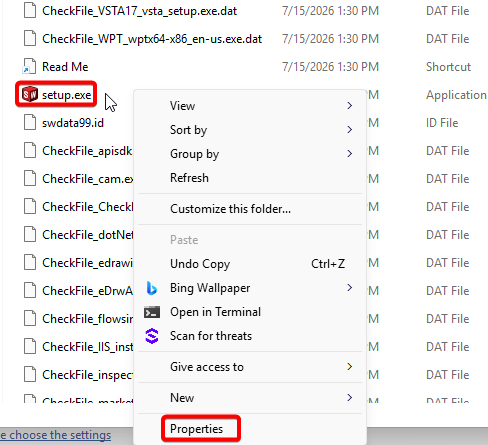The height and width of the screenshot is (445, 488).
Task: Expand the Sort by submenu arrow
Action: click(x=349, y=130)
